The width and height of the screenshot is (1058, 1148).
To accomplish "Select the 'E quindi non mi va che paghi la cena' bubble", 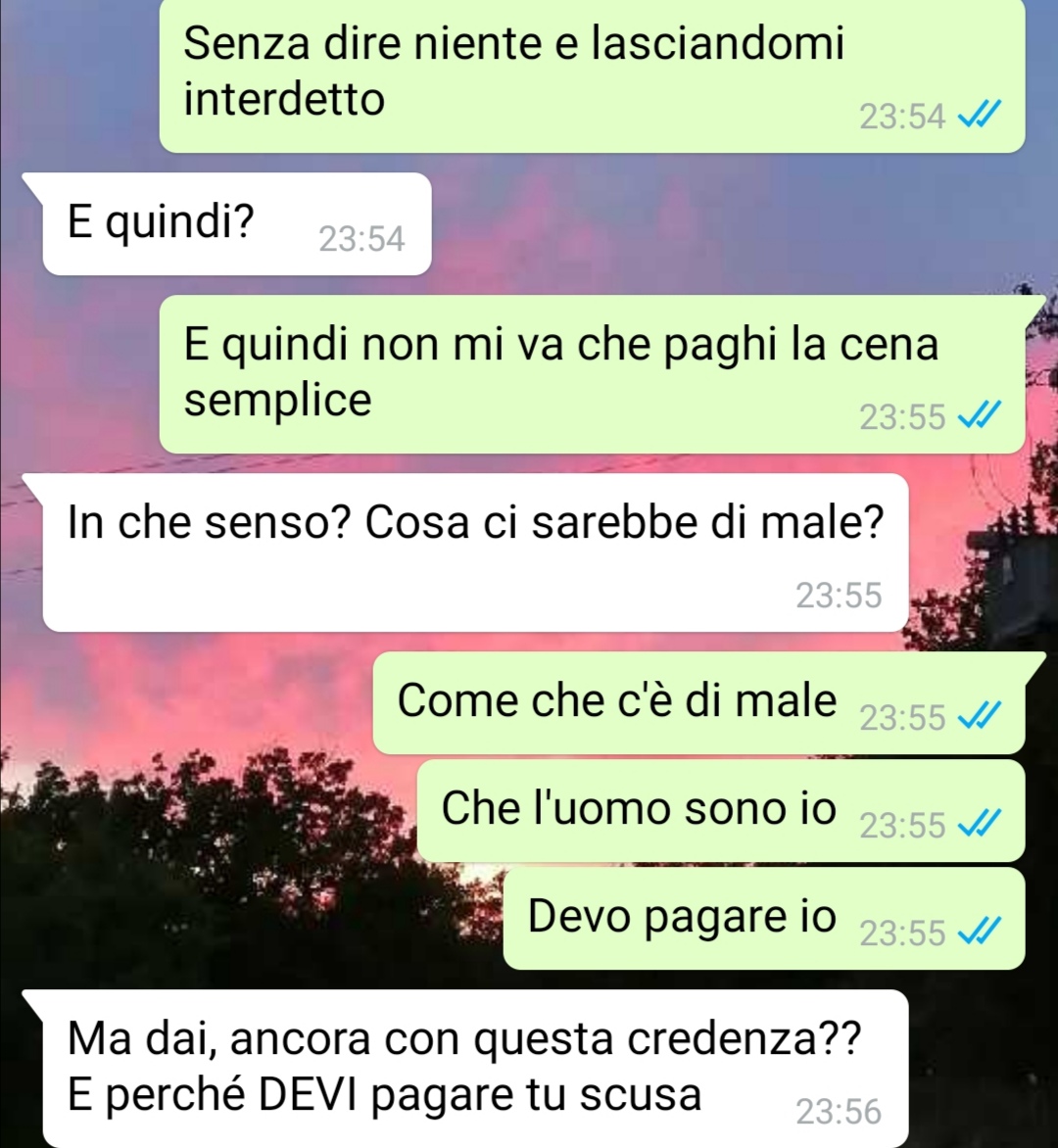I will [592, 374].
